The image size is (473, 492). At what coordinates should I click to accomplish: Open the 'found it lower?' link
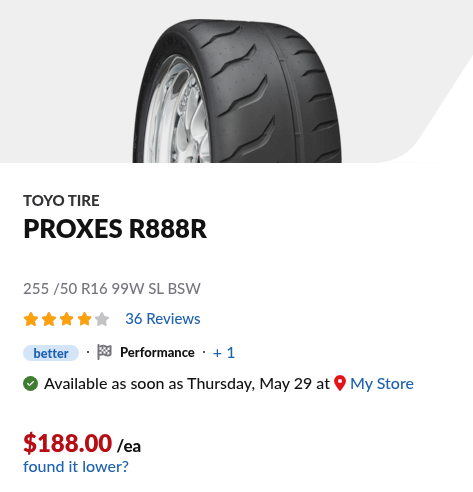click(x=76, y=467)
